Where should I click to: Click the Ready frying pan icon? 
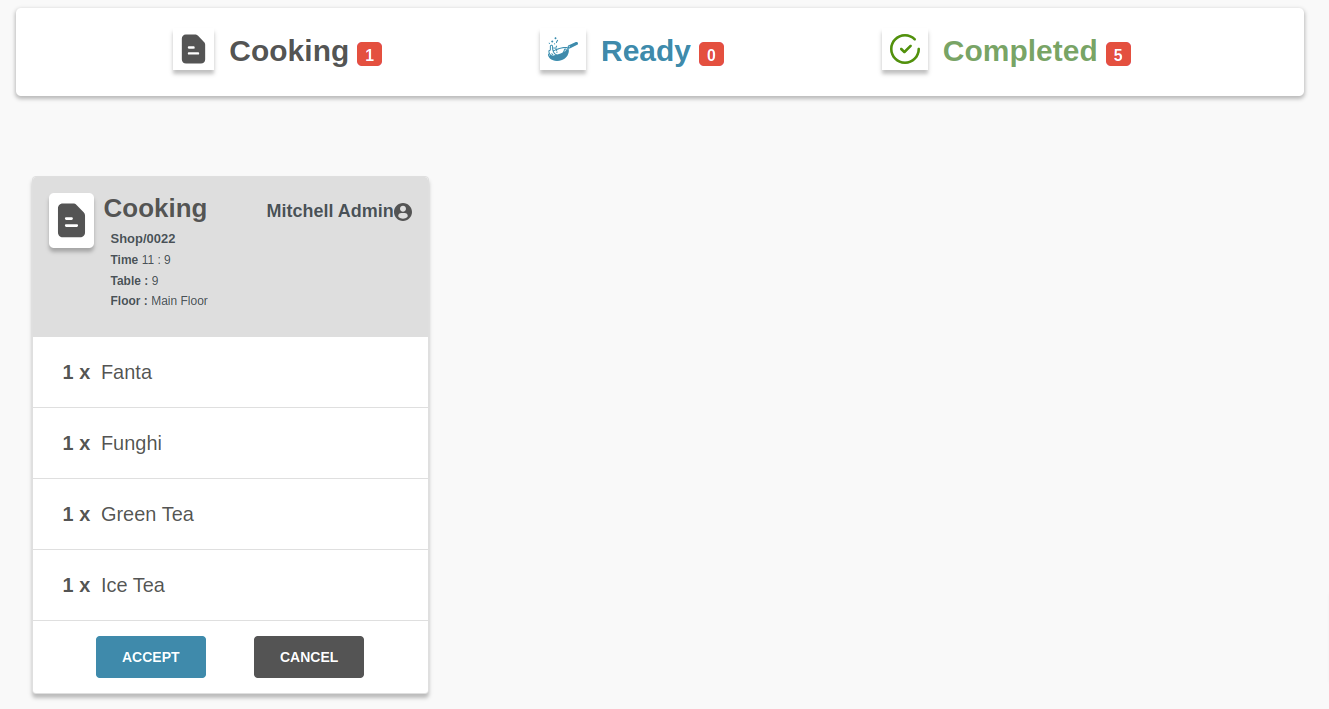(x=563, y=50)
